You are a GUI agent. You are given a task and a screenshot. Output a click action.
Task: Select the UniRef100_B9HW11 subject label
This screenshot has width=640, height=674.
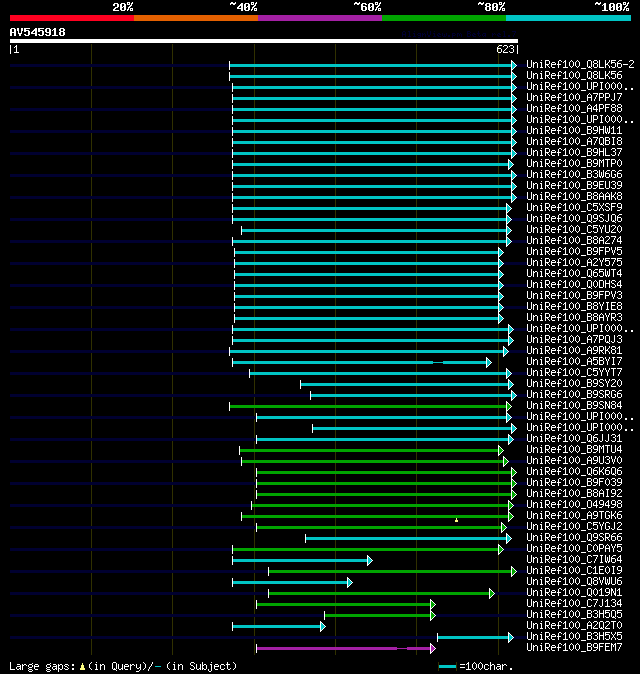pos(574,131)
